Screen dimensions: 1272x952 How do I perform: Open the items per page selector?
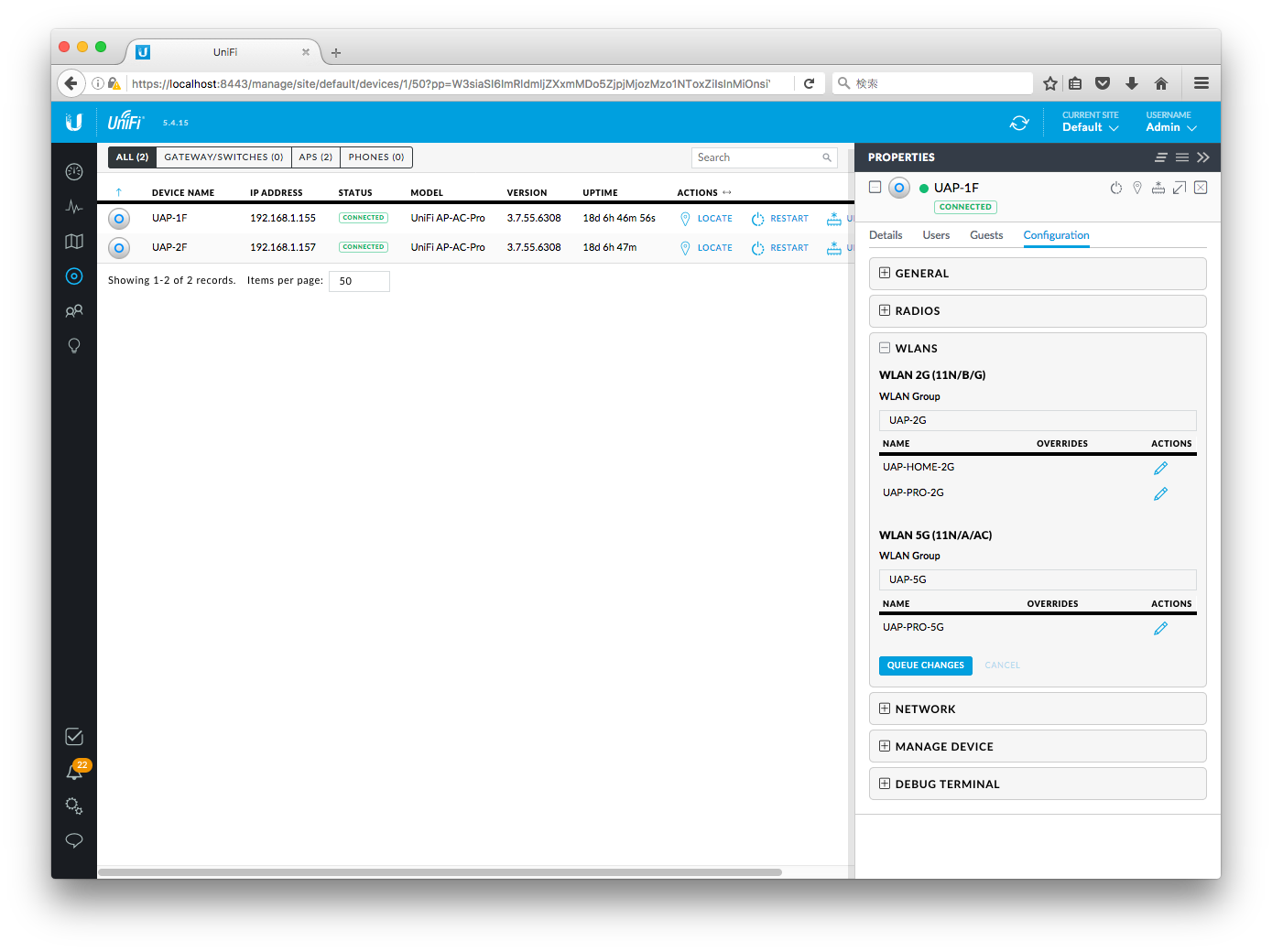pyautogui.click(x=359, y=281)
